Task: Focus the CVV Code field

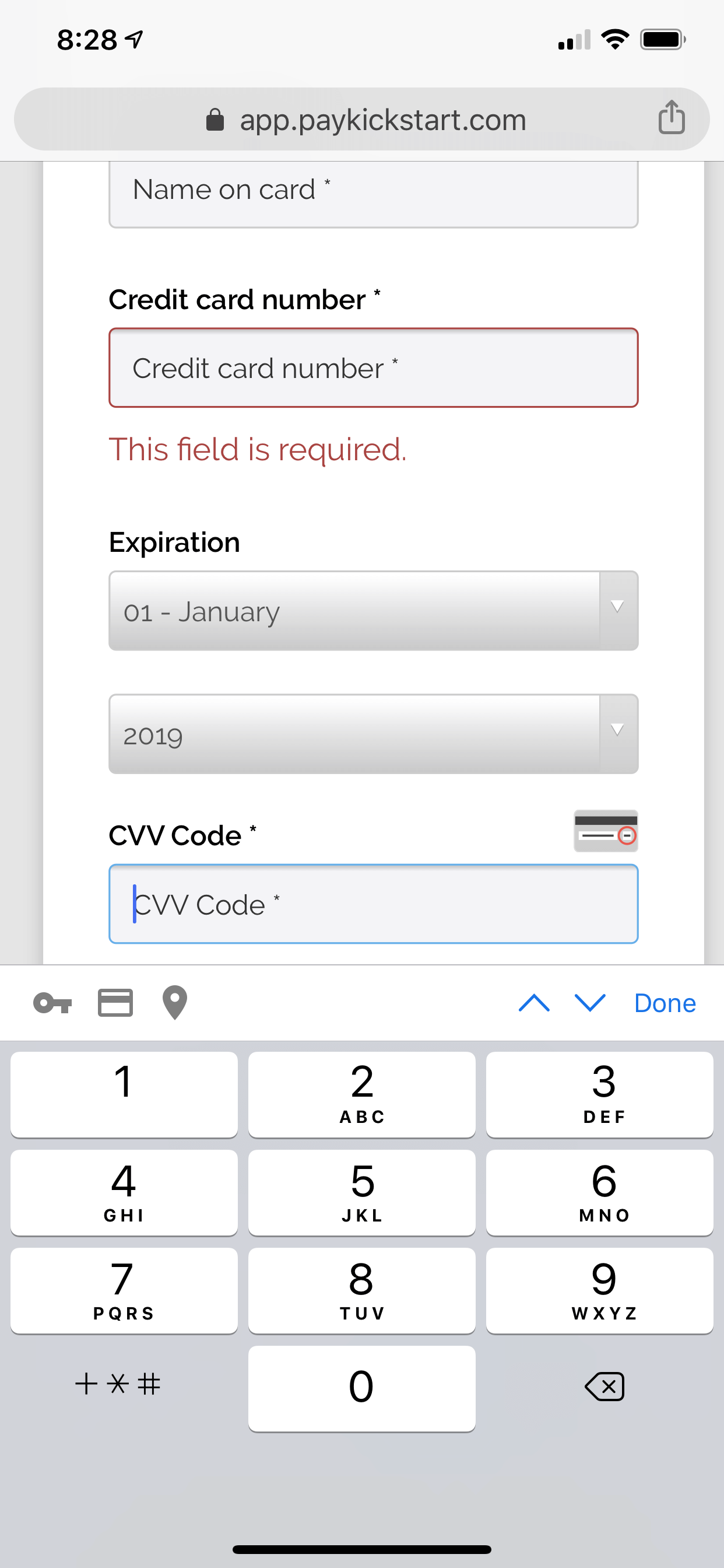Action: click(373, 904)
